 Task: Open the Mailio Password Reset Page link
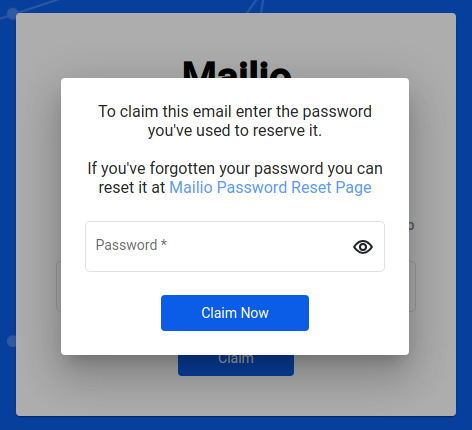pyautogui.click(x=270, y=187)
